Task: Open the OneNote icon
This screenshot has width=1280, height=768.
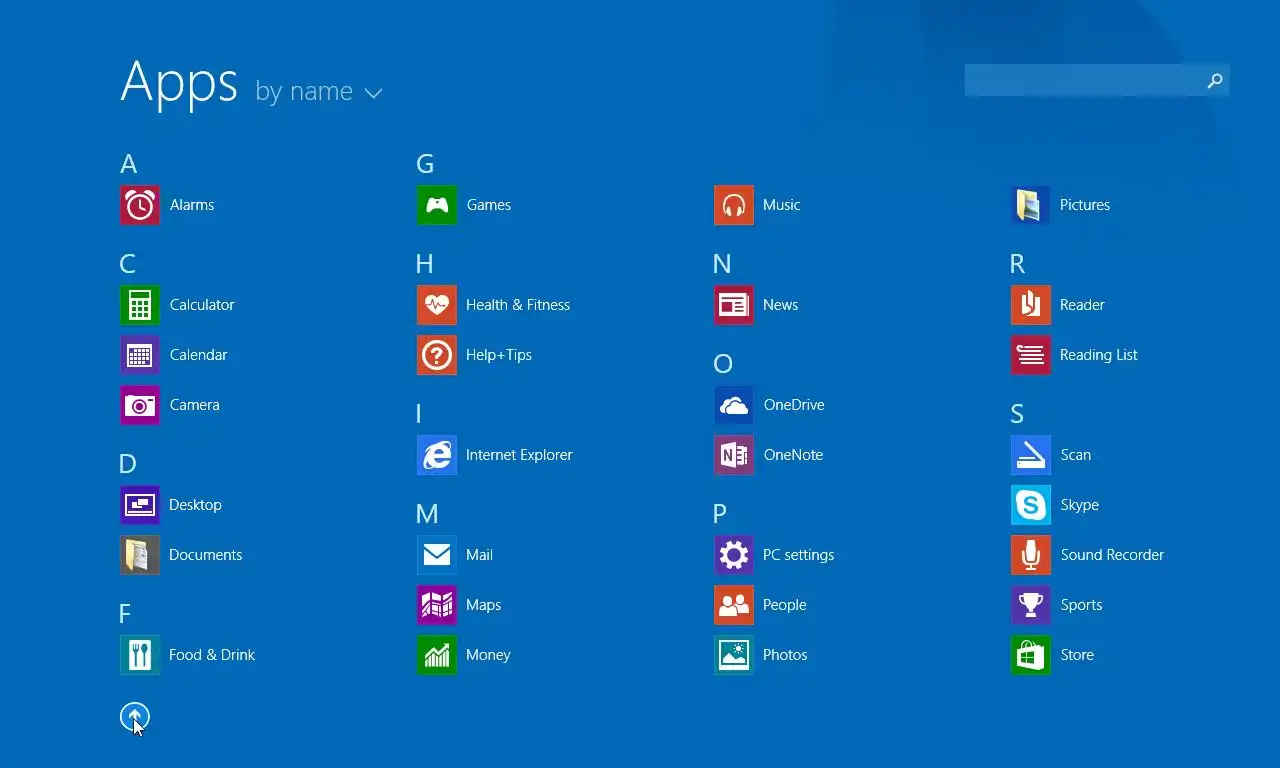Action: (734, 455)
